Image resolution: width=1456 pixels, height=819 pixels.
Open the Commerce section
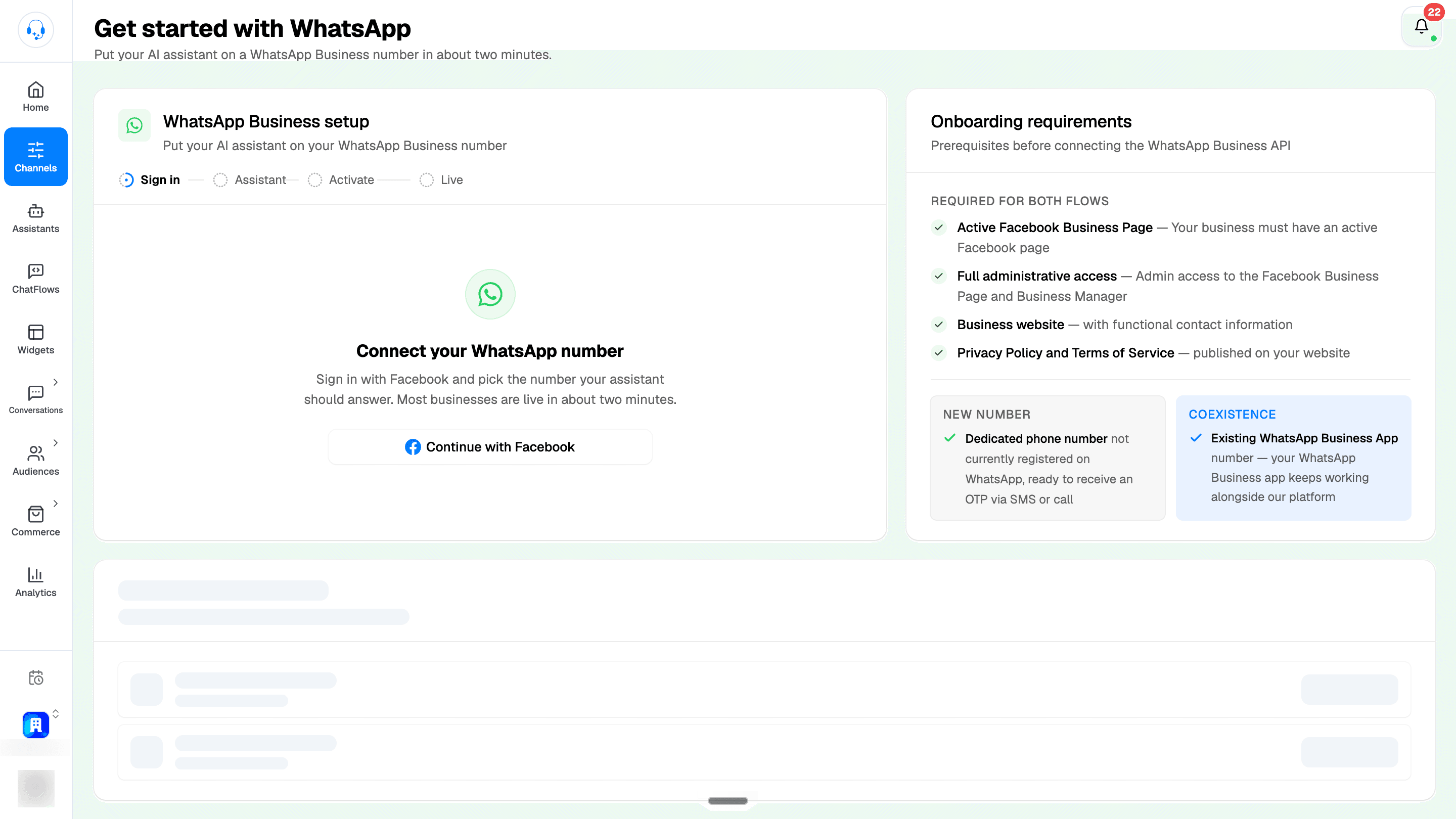(35, 521)
